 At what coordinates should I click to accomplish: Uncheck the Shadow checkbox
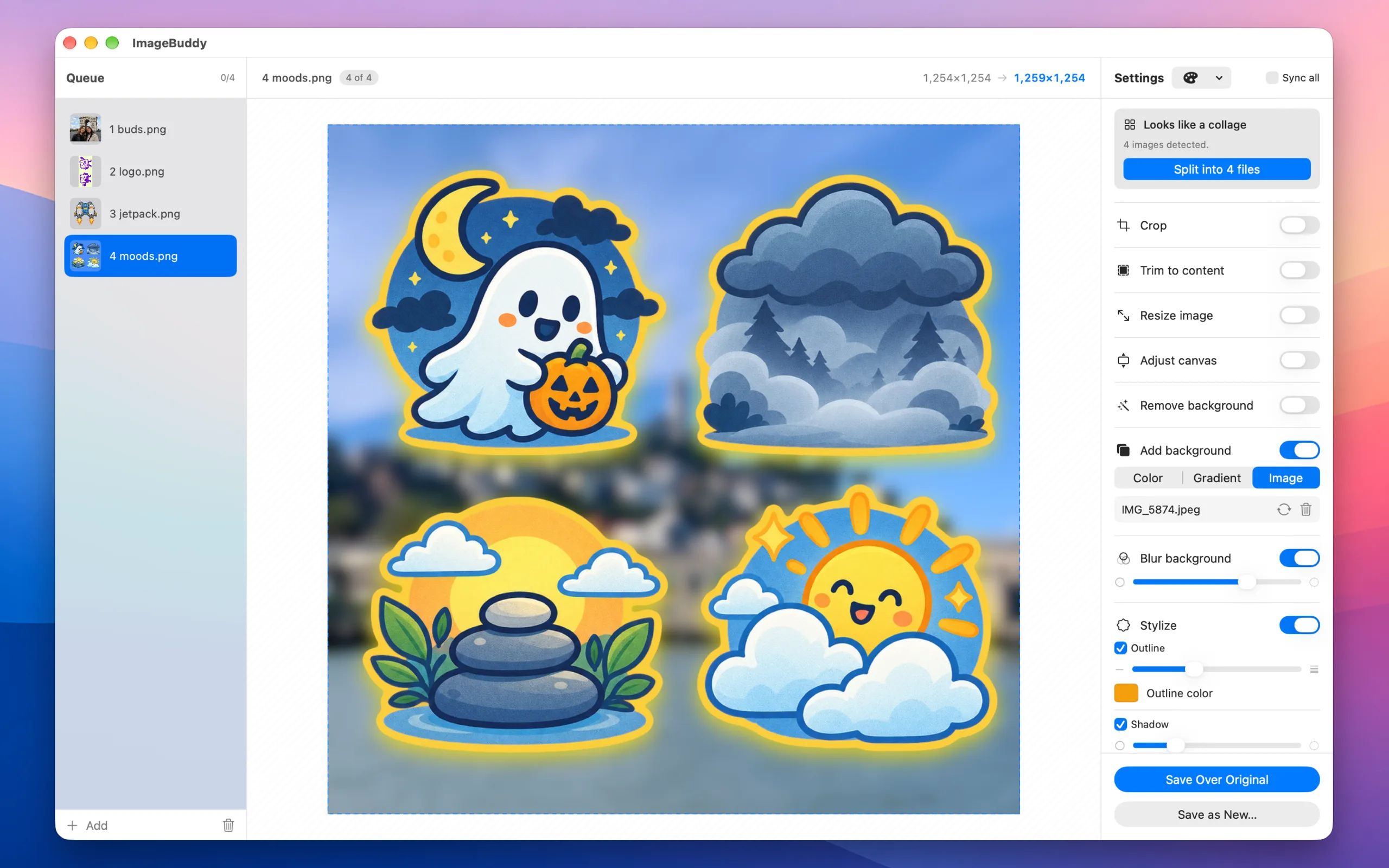pos(1120,724)
